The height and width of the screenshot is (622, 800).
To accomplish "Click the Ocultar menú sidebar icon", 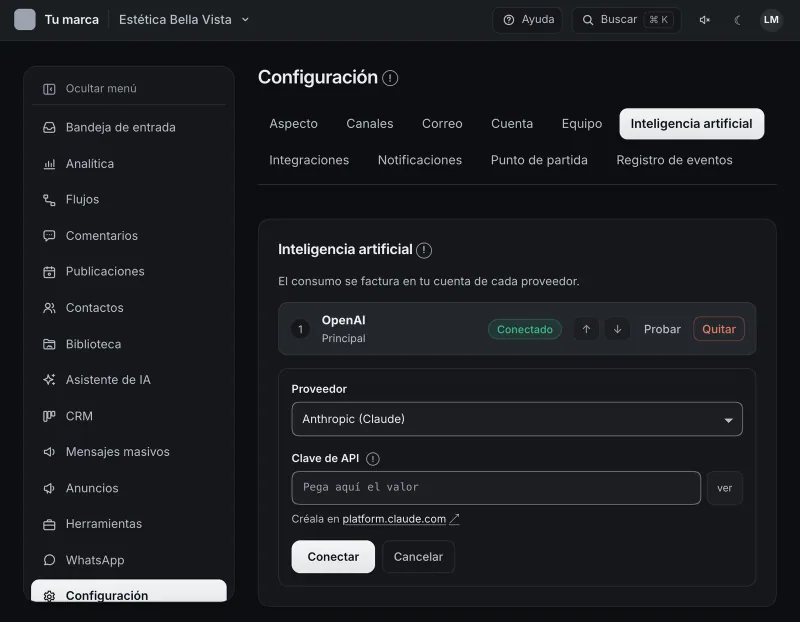I will [49, 89].
